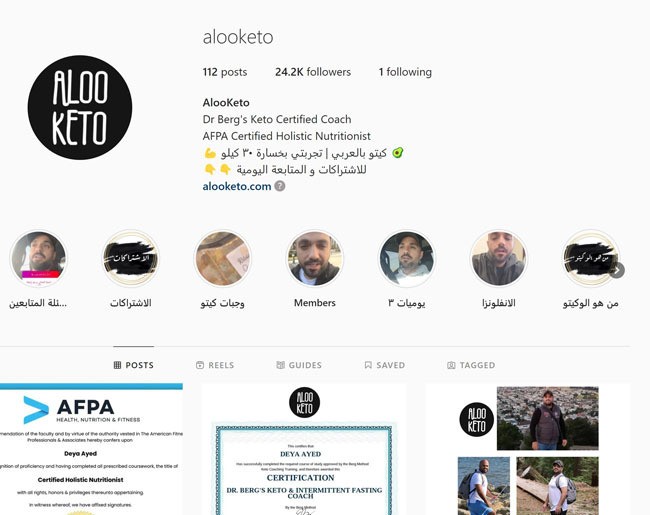View the 24.2K followers list
The height and width of the screenshot is (515, 650).
313,72
